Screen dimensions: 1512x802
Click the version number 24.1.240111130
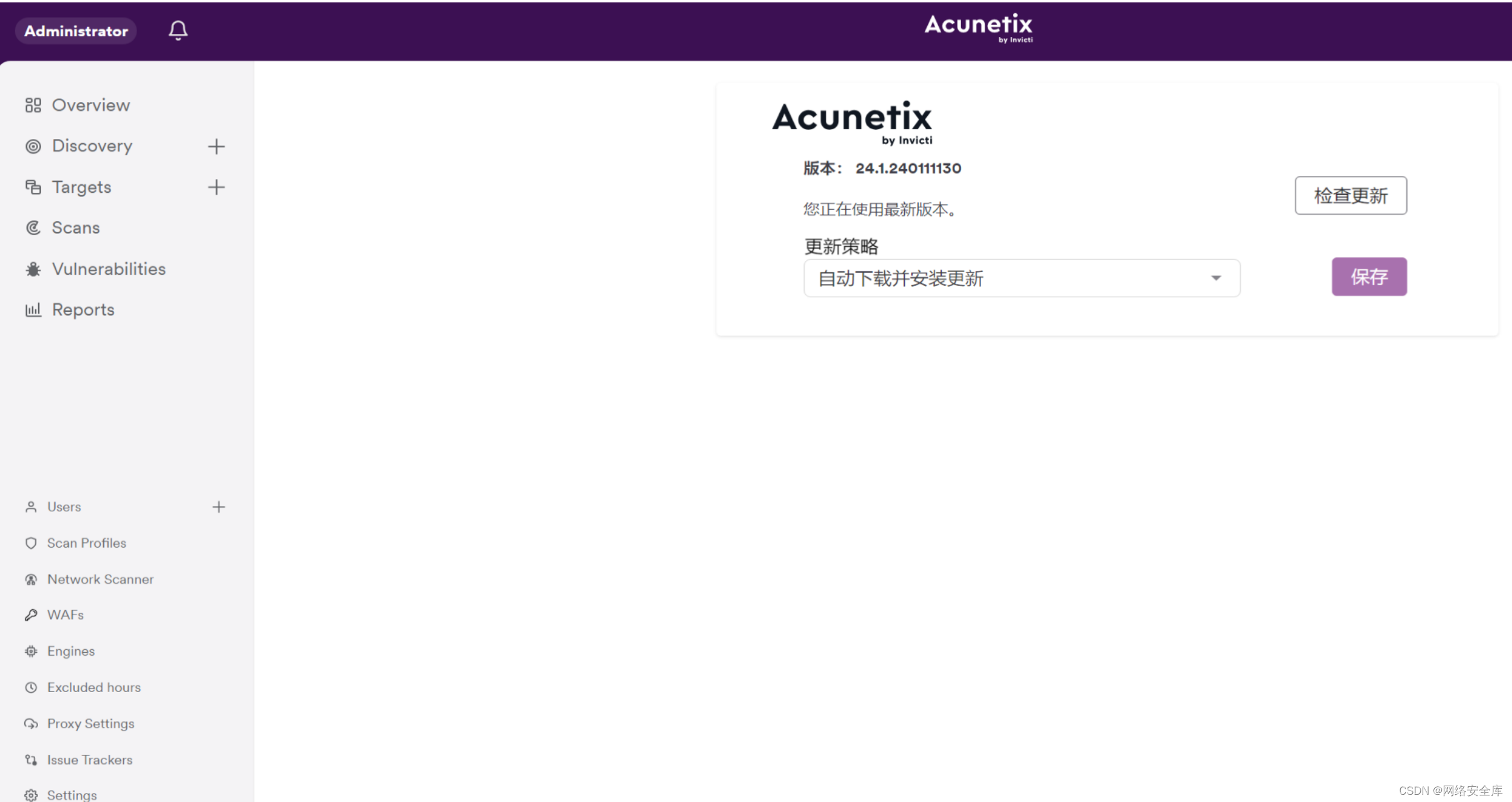[908, 168]
